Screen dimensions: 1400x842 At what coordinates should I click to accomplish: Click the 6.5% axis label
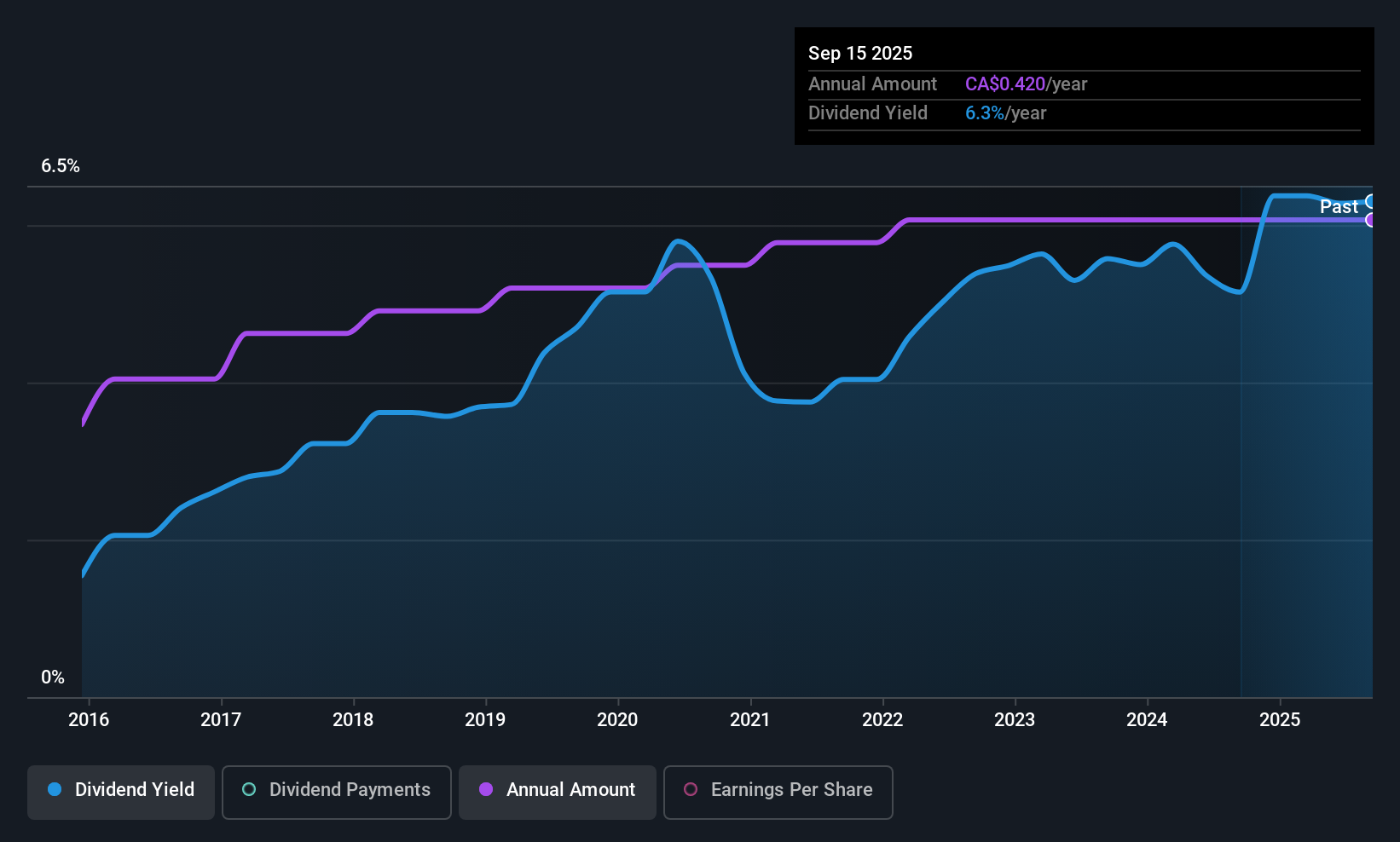click(61, 166)
